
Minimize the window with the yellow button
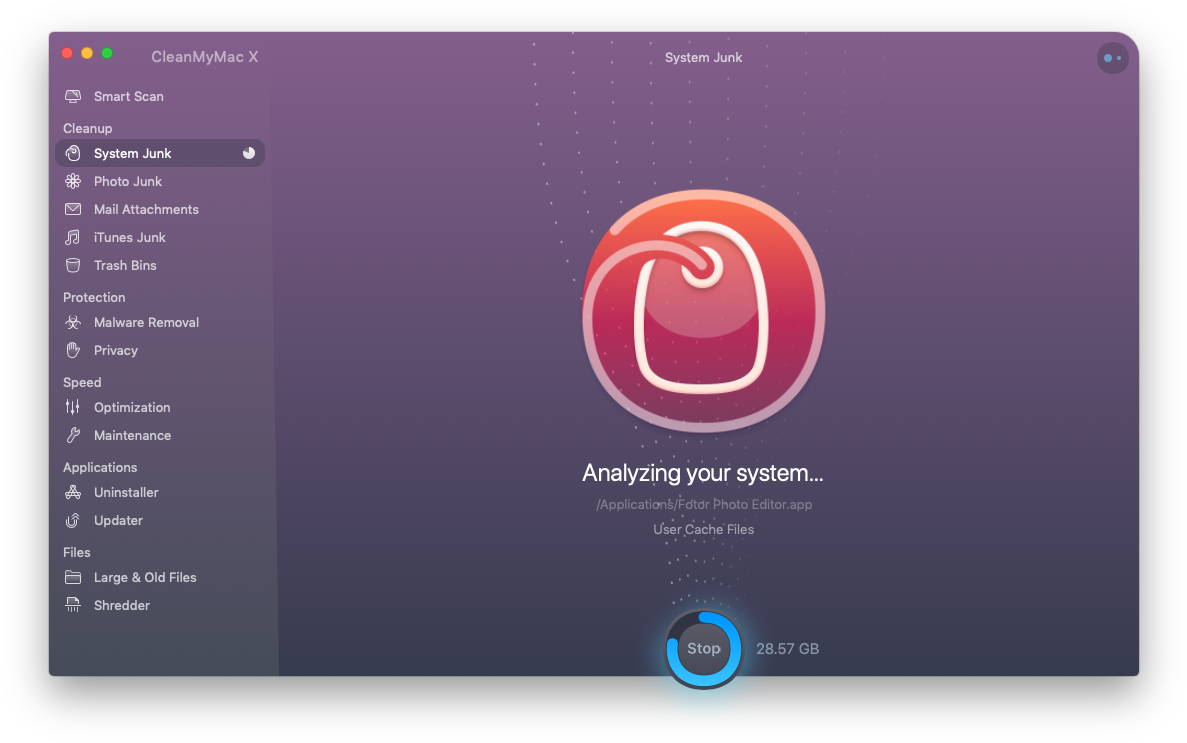pos(87,53)
